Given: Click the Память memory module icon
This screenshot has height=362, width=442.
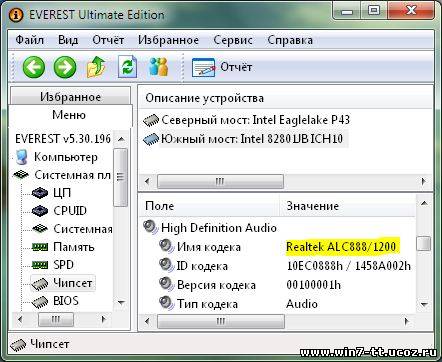Looking at the screenshot, I should coord(40,247).
